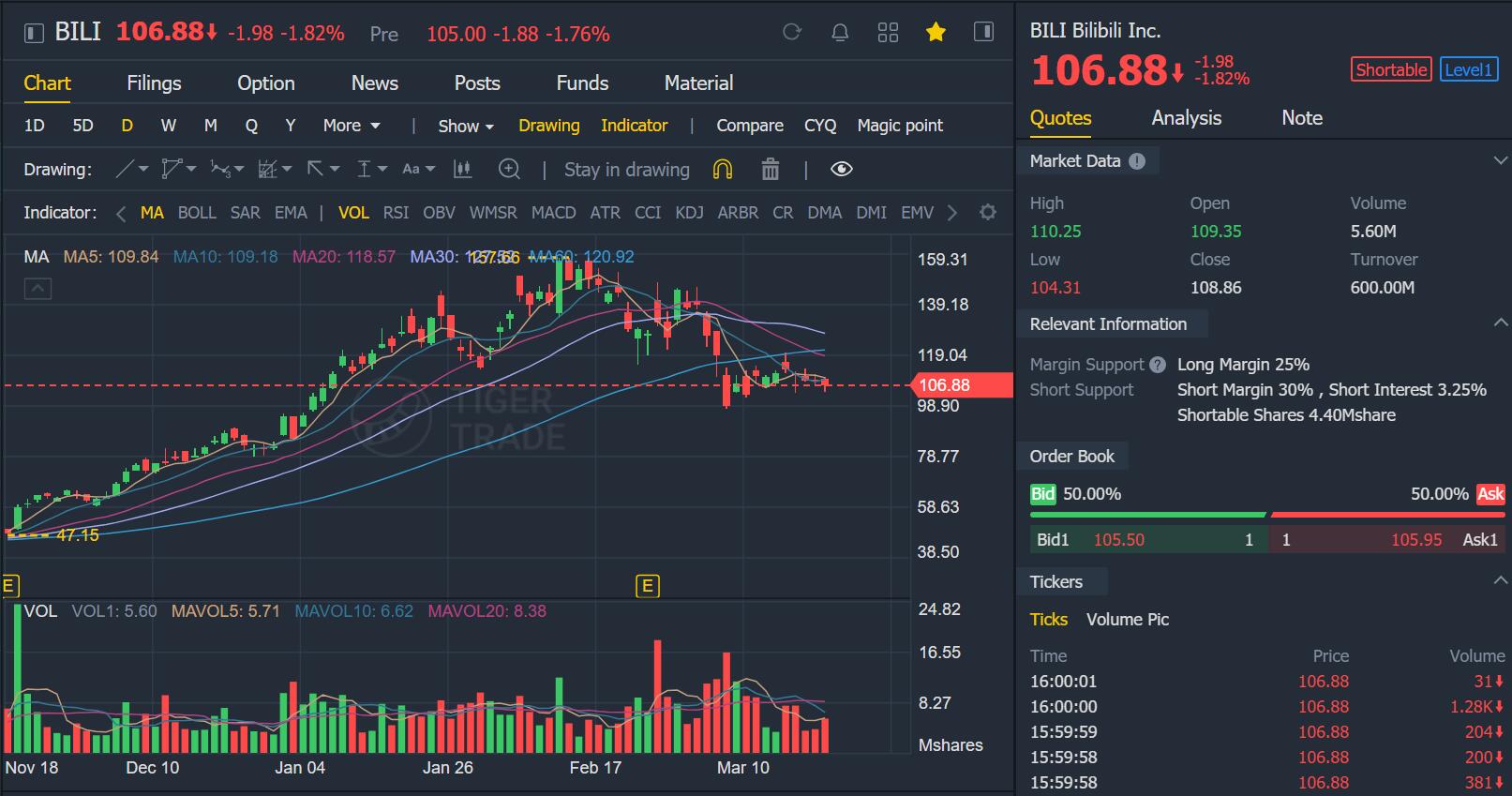Toggle the MA overlay indicator
Image resolution: width=1512 pixels, height=796 pixels.
(x=152, y=213)
